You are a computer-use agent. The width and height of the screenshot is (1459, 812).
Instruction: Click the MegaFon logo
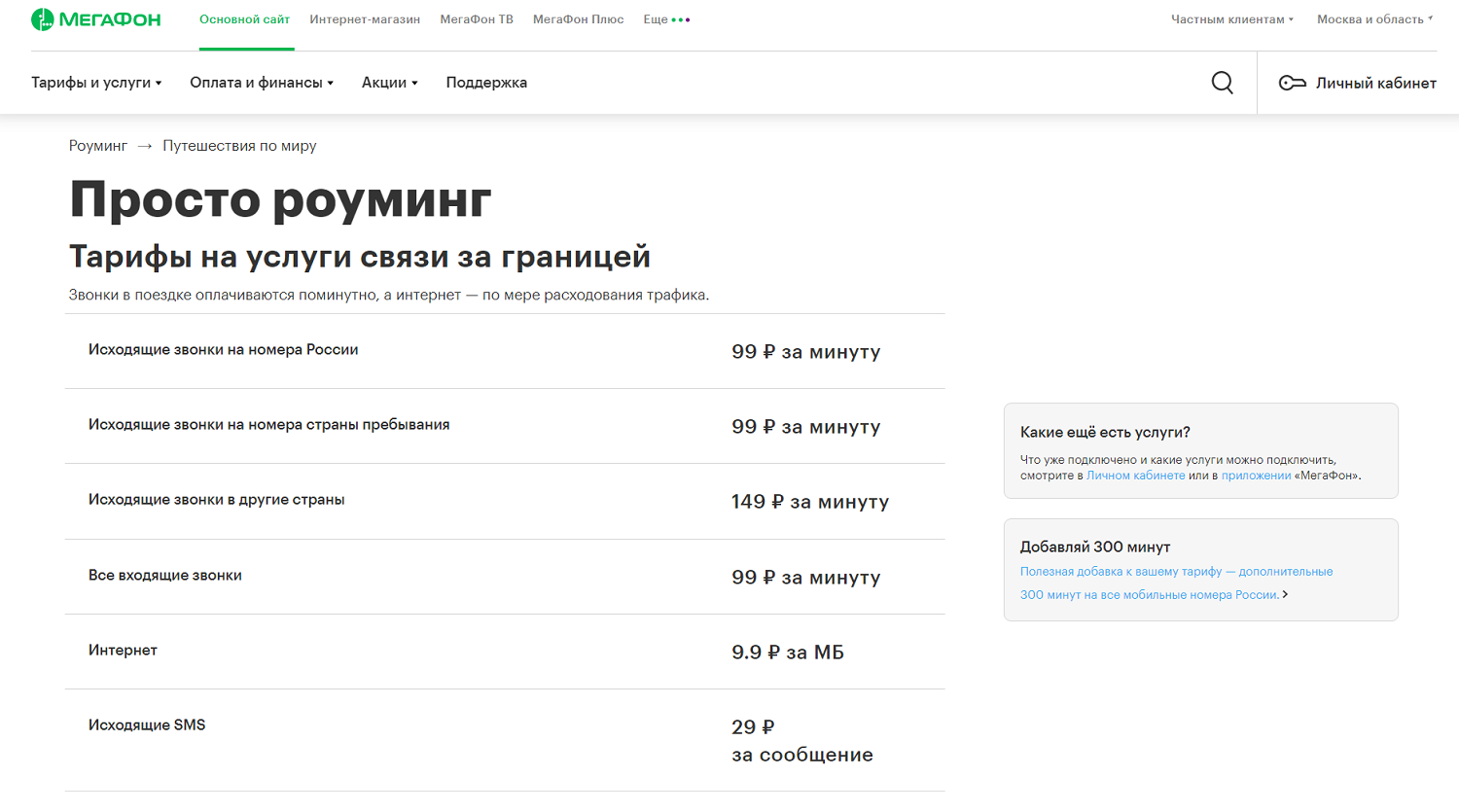click(95, 19)
